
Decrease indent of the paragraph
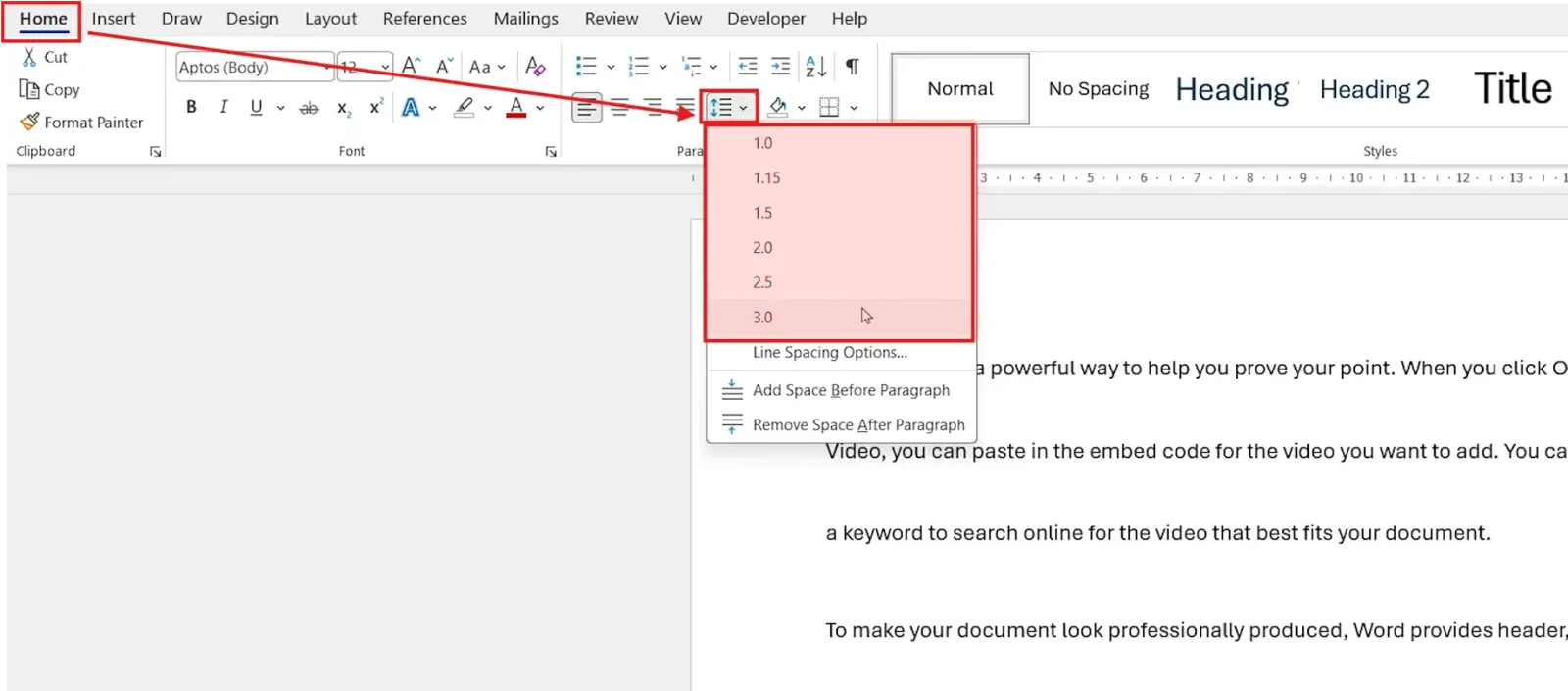click(748, 66)
